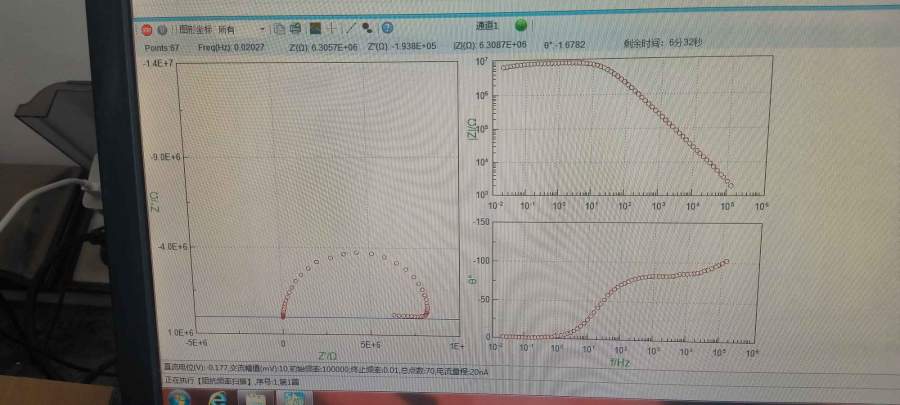Viewport: 900px width, 405px height.
Task: Click the Bode magnitude |Z| plot
Action: tap(630, 125)
